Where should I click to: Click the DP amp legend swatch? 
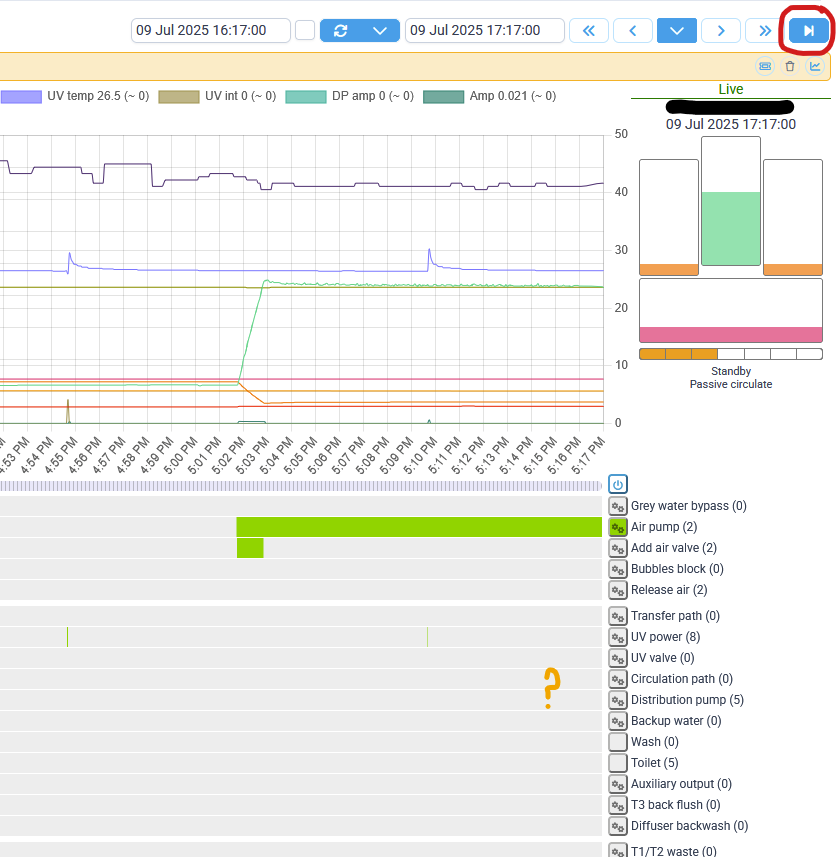click(306, 97)
